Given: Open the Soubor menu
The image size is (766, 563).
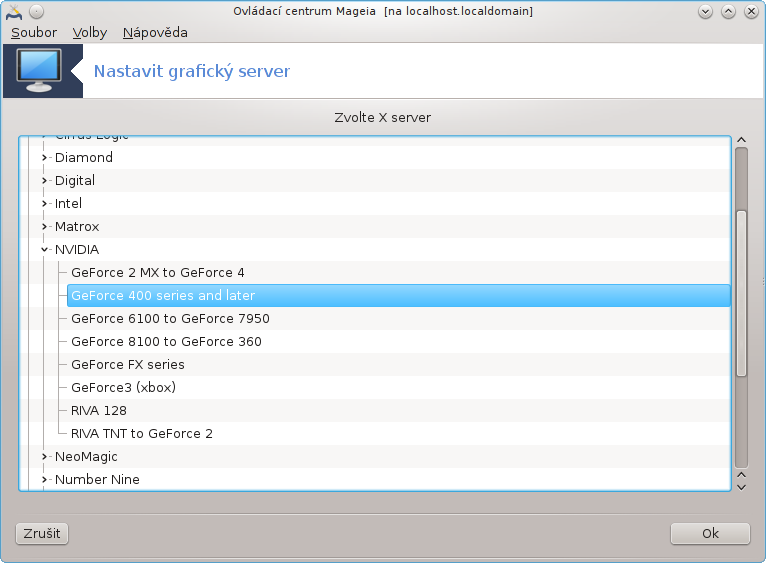Looking at the screenshot, I should (34, 32).
